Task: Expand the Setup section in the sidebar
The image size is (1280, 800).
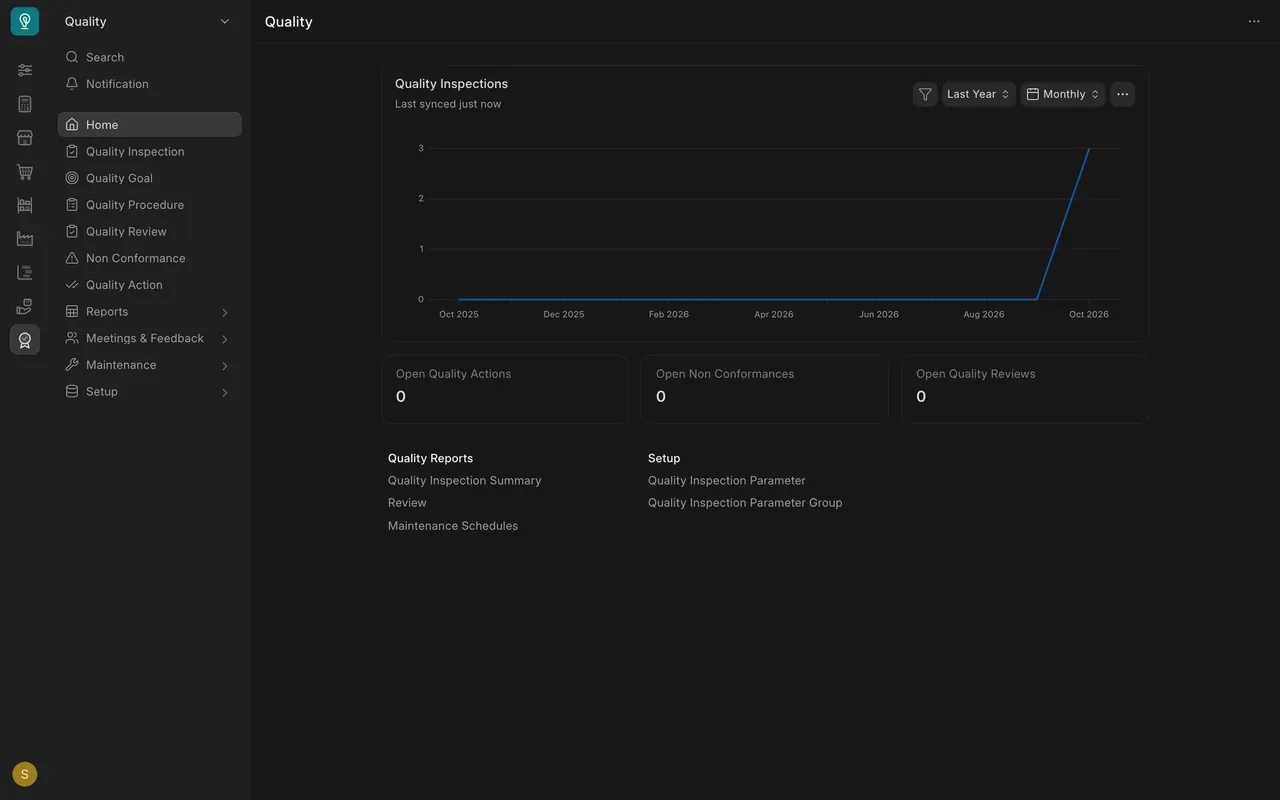Action: (x=150, y=391)
